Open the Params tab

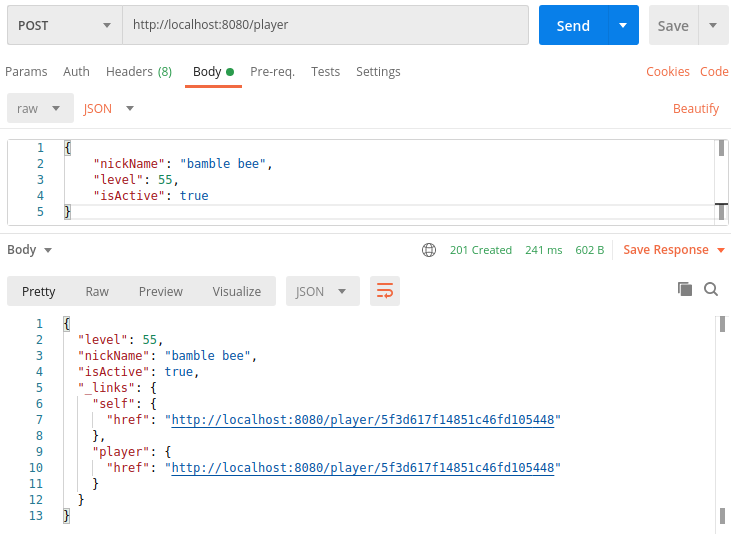tap(26, 72)
